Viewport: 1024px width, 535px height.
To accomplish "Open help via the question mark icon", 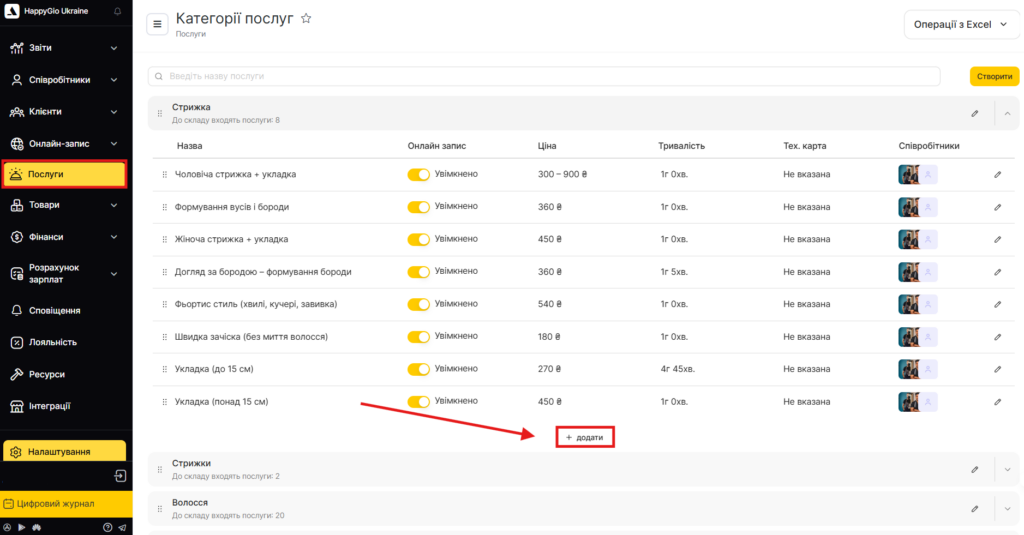I will [107, 527].
